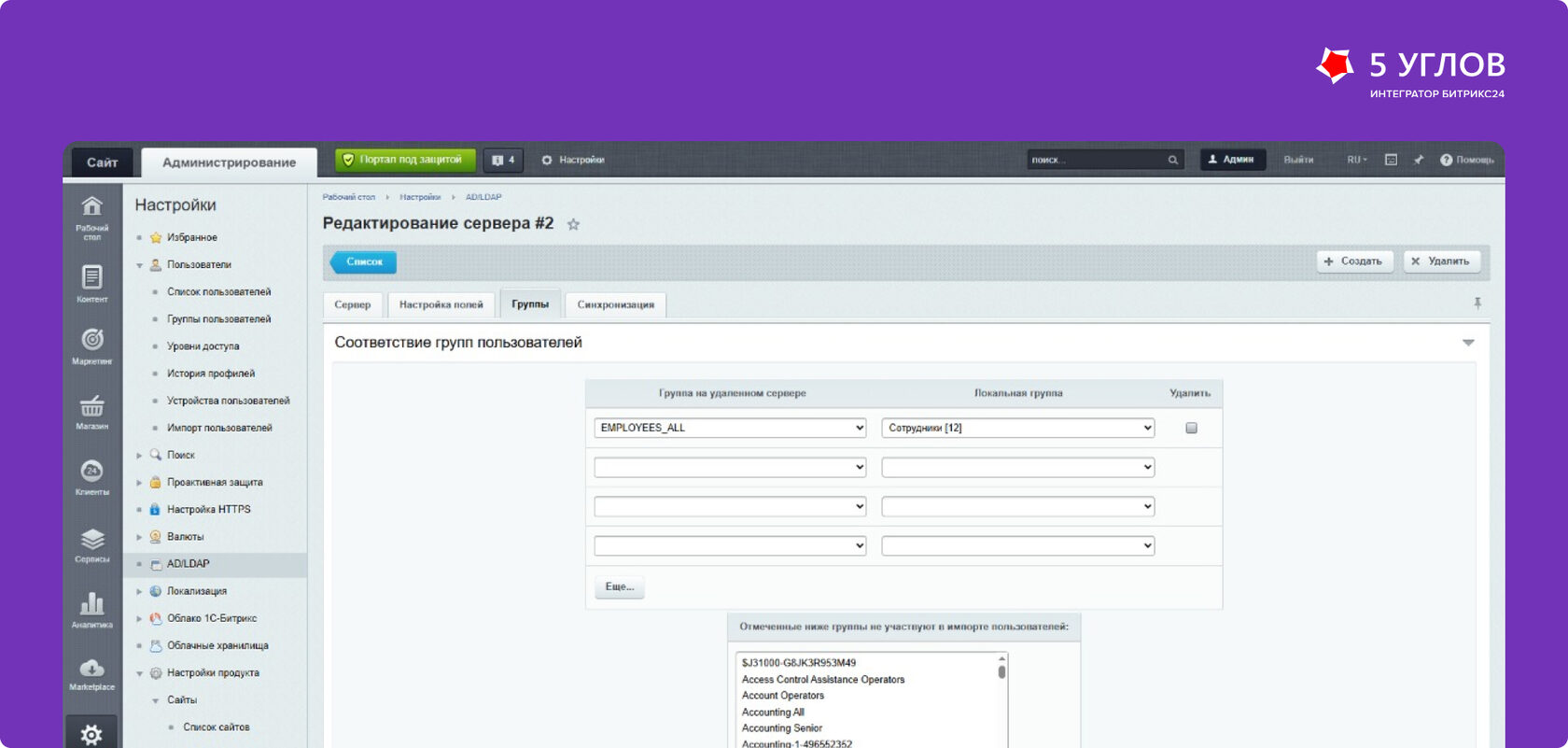This screenshot has width=1568, height=748.
Task: Click Портал под защитой shield button
Action: (405, 160)
